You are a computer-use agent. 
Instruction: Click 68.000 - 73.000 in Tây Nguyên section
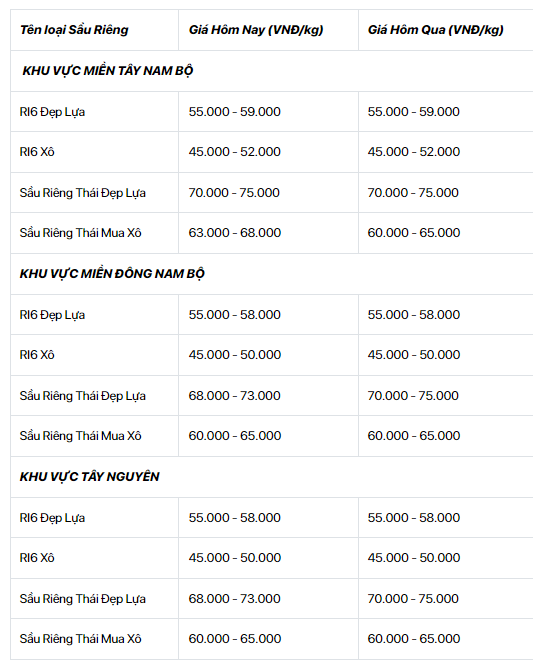pyautogui.click(x=235, y=599)
